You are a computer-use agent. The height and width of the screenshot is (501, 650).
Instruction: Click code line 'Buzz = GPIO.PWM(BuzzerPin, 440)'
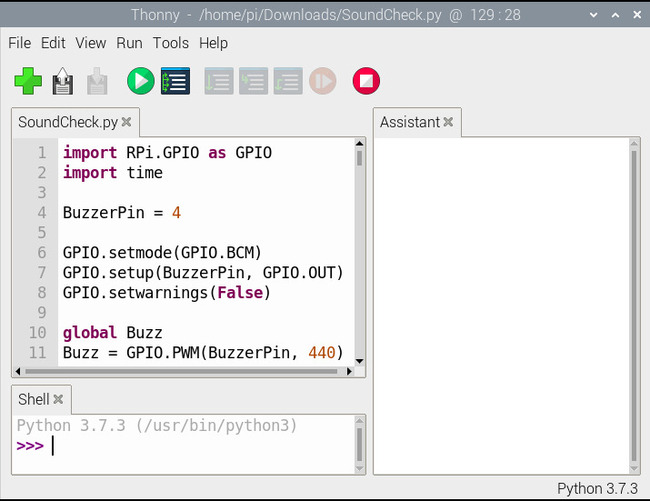click(x=203, y=353)
